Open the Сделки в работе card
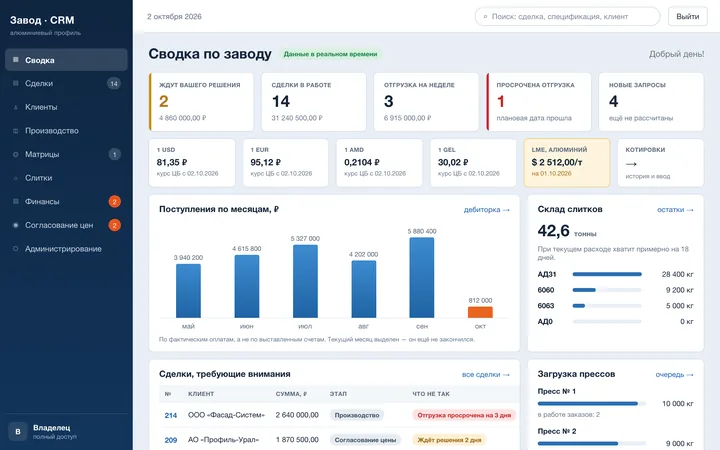720x450 pixels. click(x=314, y=102)
